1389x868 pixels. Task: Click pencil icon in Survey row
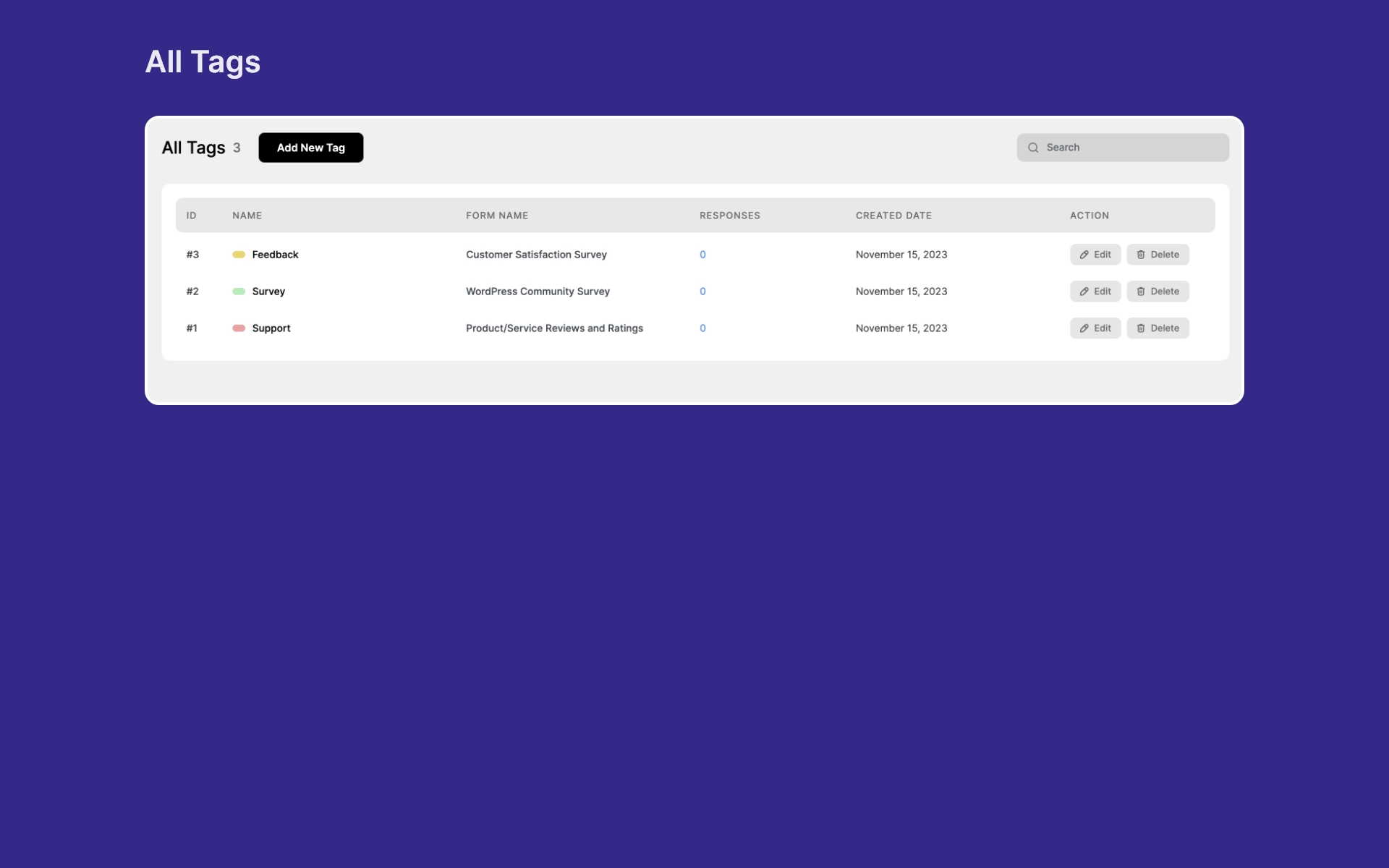[1084, 292]
